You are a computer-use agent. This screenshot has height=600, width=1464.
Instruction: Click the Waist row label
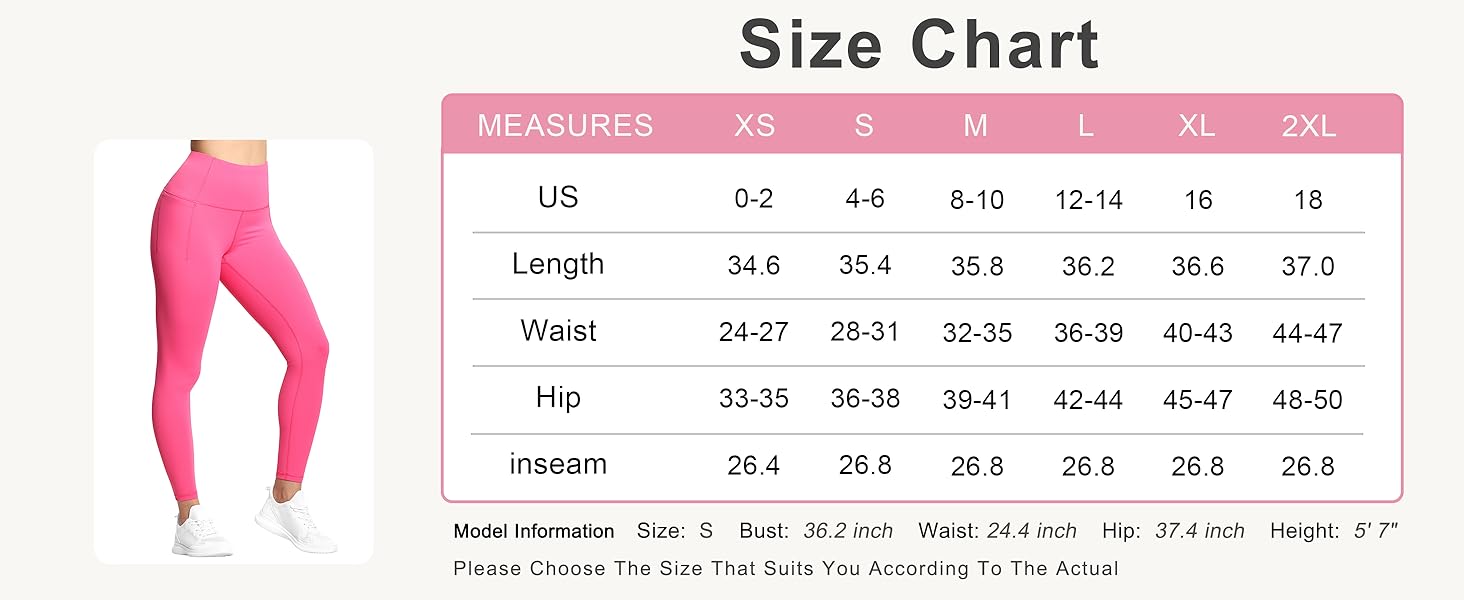[x=558, y=331]
